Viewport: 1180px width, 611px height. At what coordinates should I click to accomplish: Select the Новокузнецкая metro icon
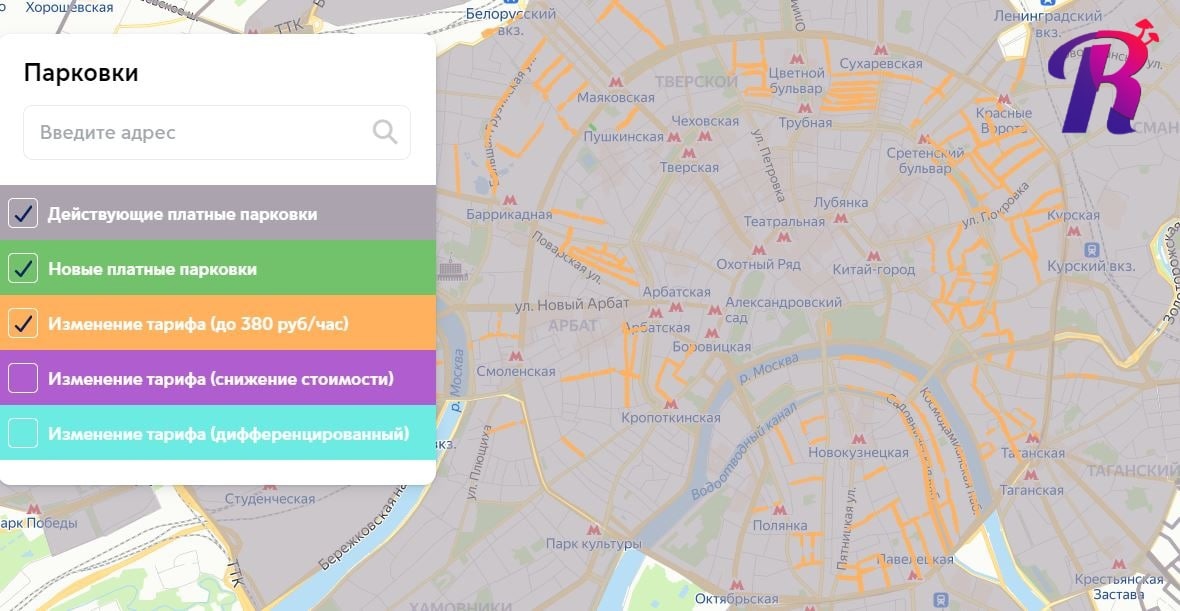857,439
